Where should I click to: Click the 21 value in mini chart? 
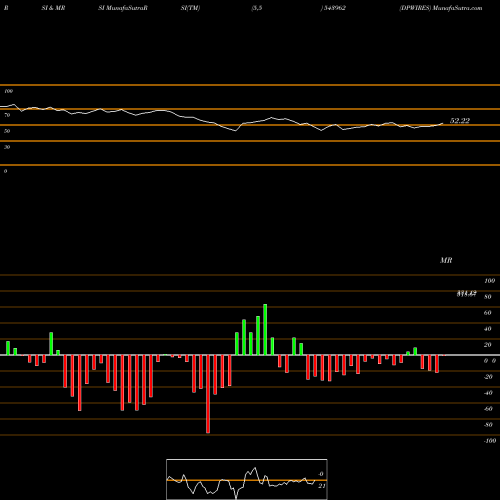[322, 486]
